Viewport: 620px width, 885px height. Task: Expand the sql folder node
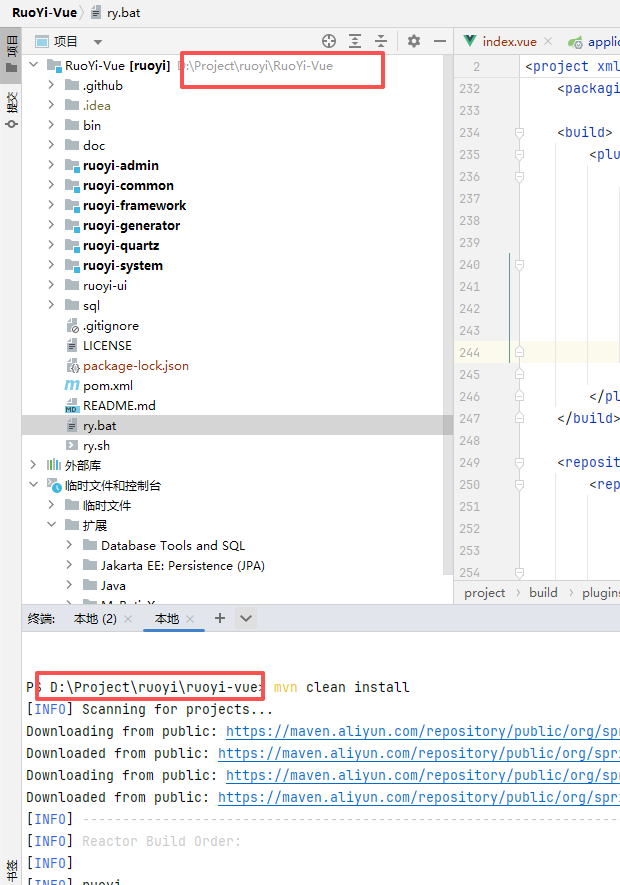click(x=52, y=305)
